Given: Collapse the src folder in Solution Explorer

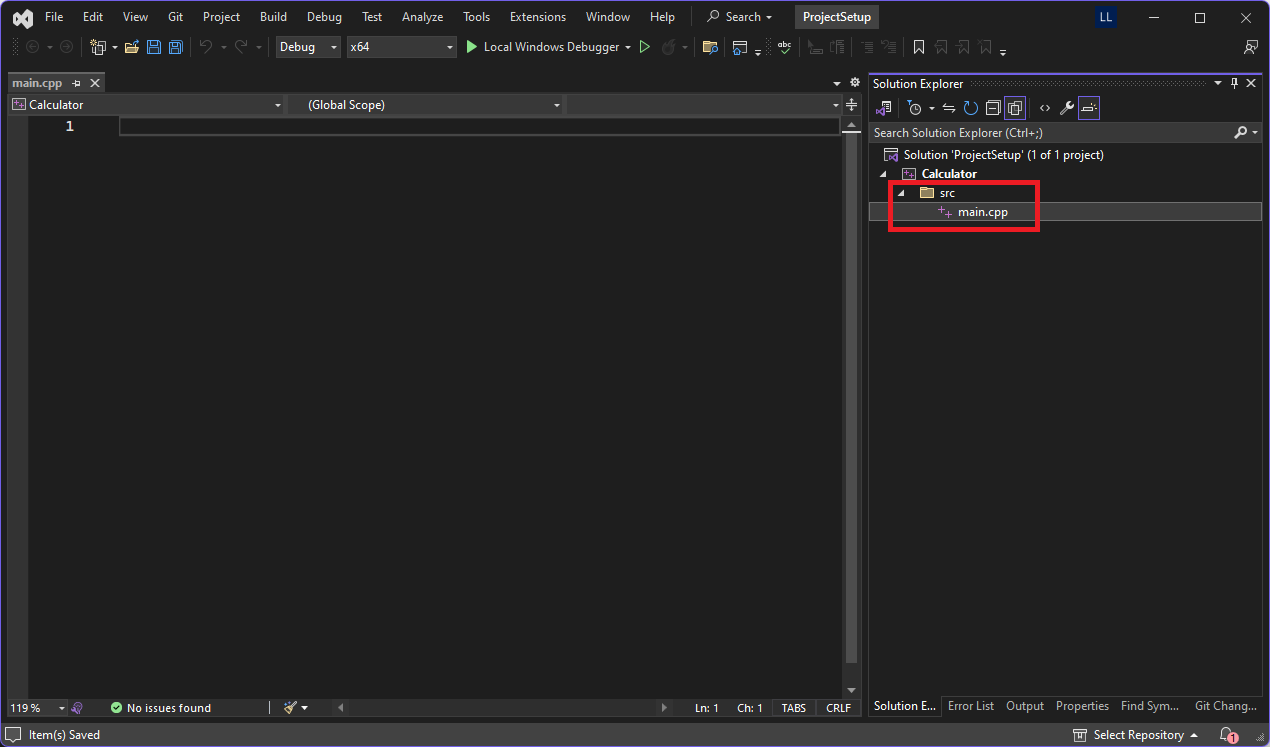Looking at the screenshot, I should (901, 193).
